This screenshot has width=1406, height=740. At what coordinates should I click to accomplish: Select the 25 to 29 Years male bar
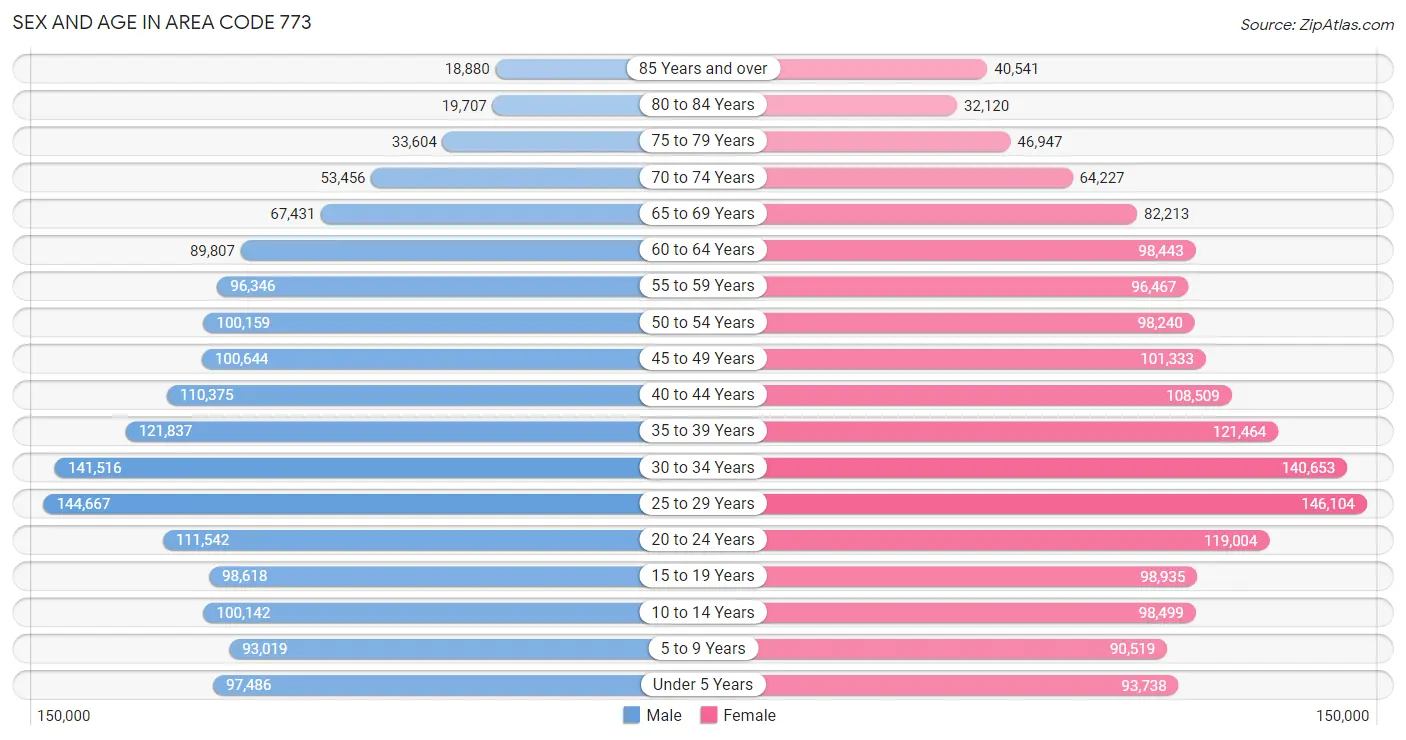[x=372, y=504]
